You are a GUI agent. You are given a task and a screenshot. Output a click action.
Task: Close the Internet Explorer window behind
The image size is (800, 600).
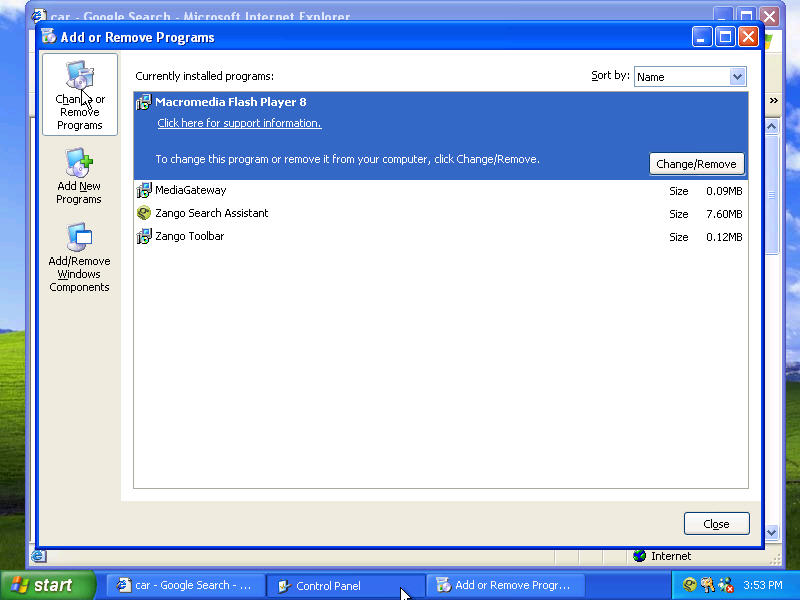point(770,16)
